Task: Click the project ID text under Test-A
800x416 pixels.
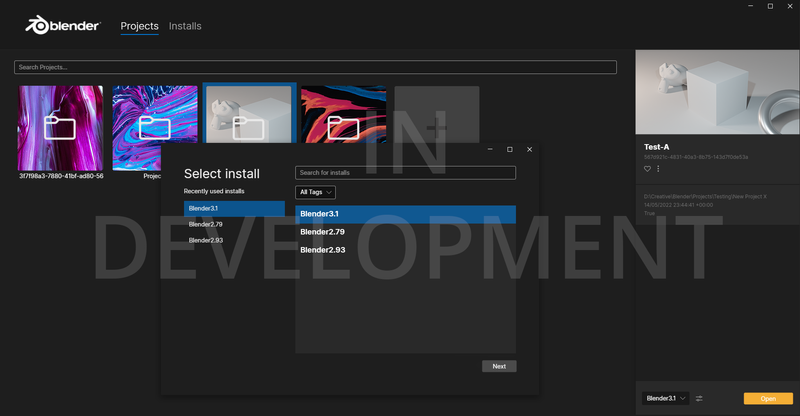Action: [695, 157]
